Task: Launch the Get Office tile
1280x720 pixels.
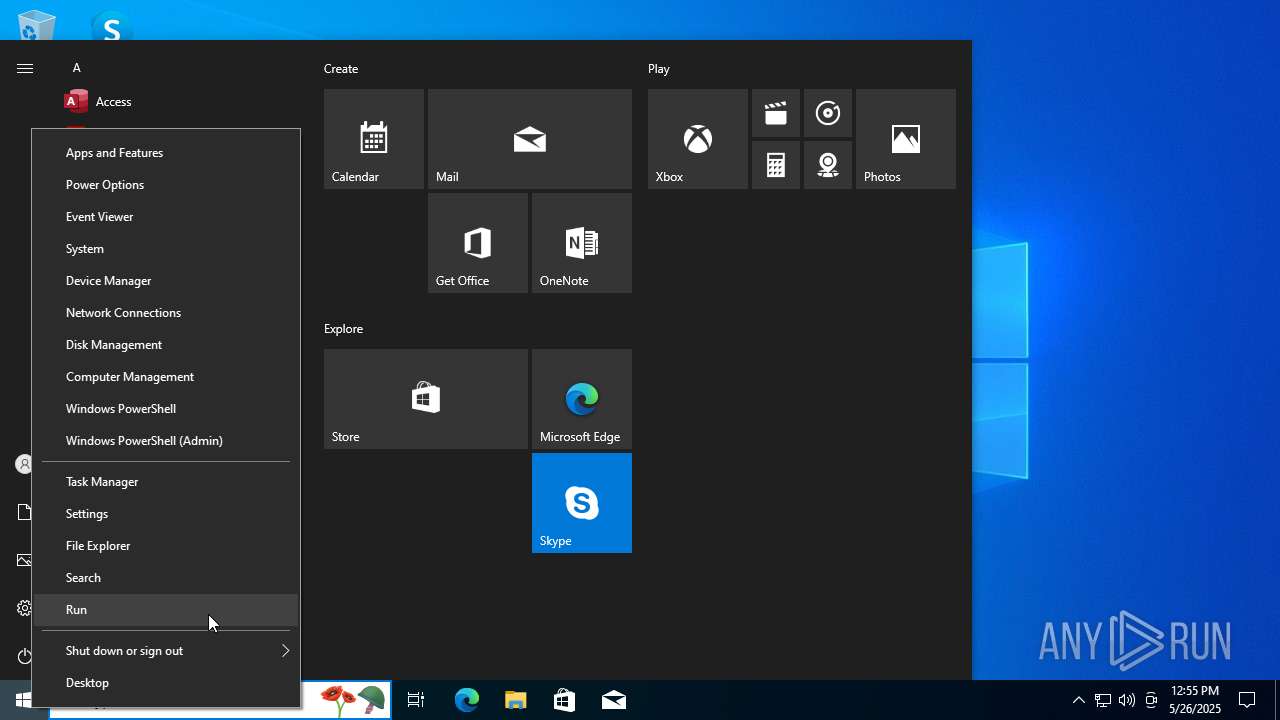Action: point(478,243)
